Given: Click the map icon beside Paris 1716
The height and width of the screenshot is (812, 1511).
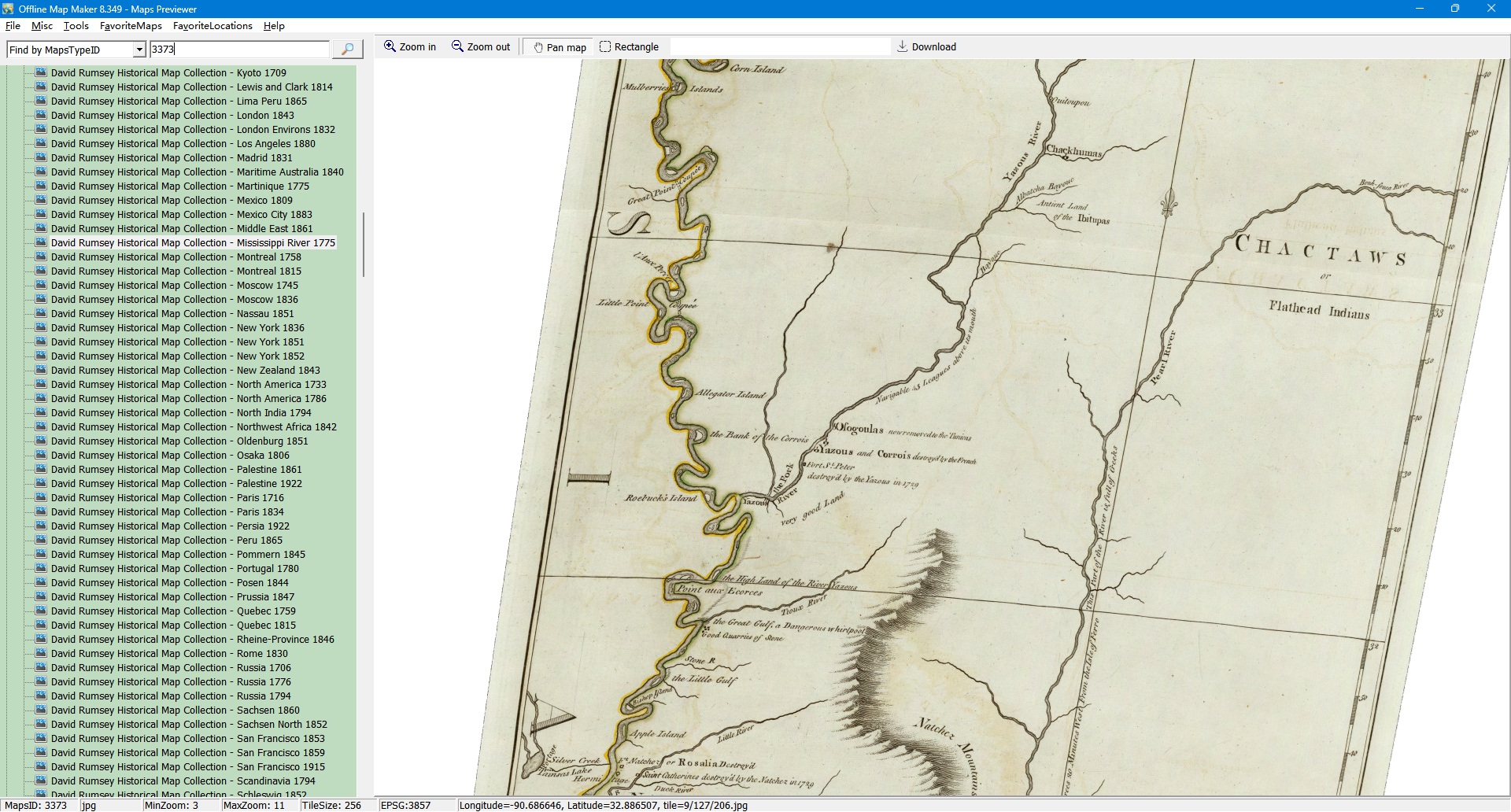Looking at the screenshot, I should pos(41,498).
